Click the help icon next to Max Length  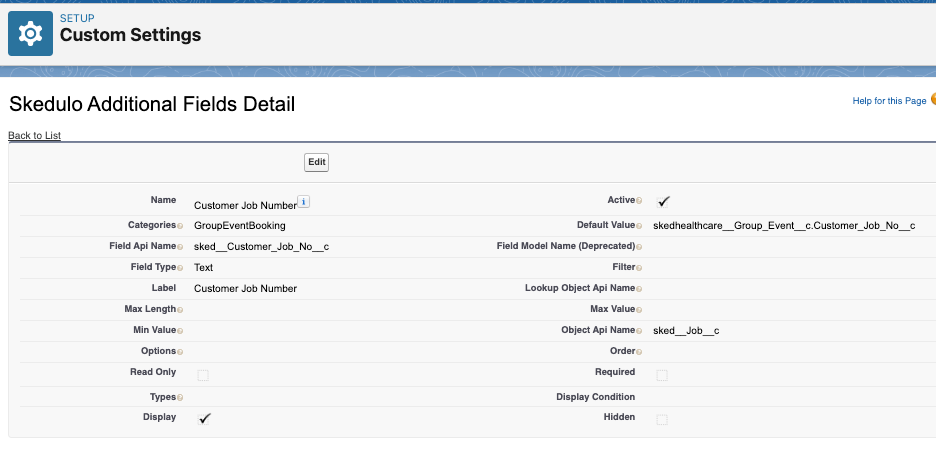coord(180,310)
